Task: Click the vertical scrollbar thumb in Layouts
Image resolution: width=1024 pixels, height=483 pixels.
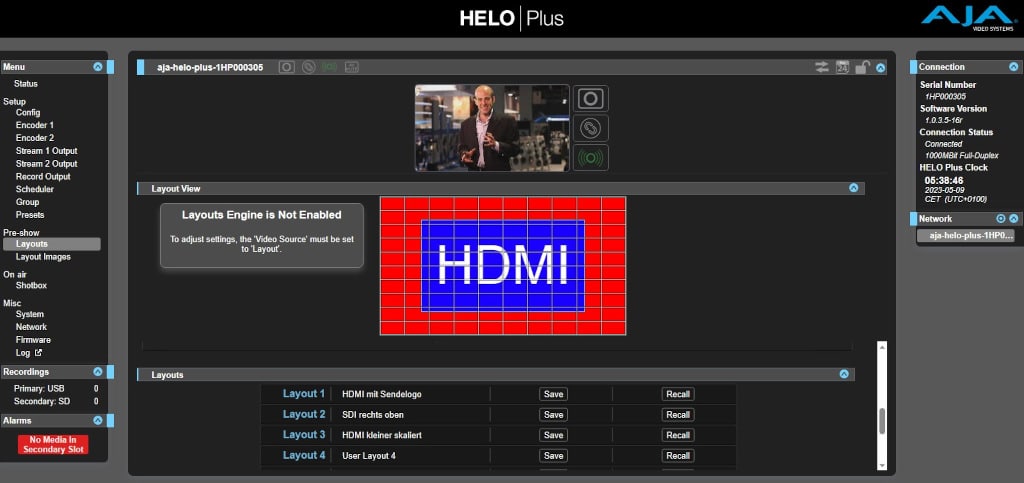Action: point(881,421)
